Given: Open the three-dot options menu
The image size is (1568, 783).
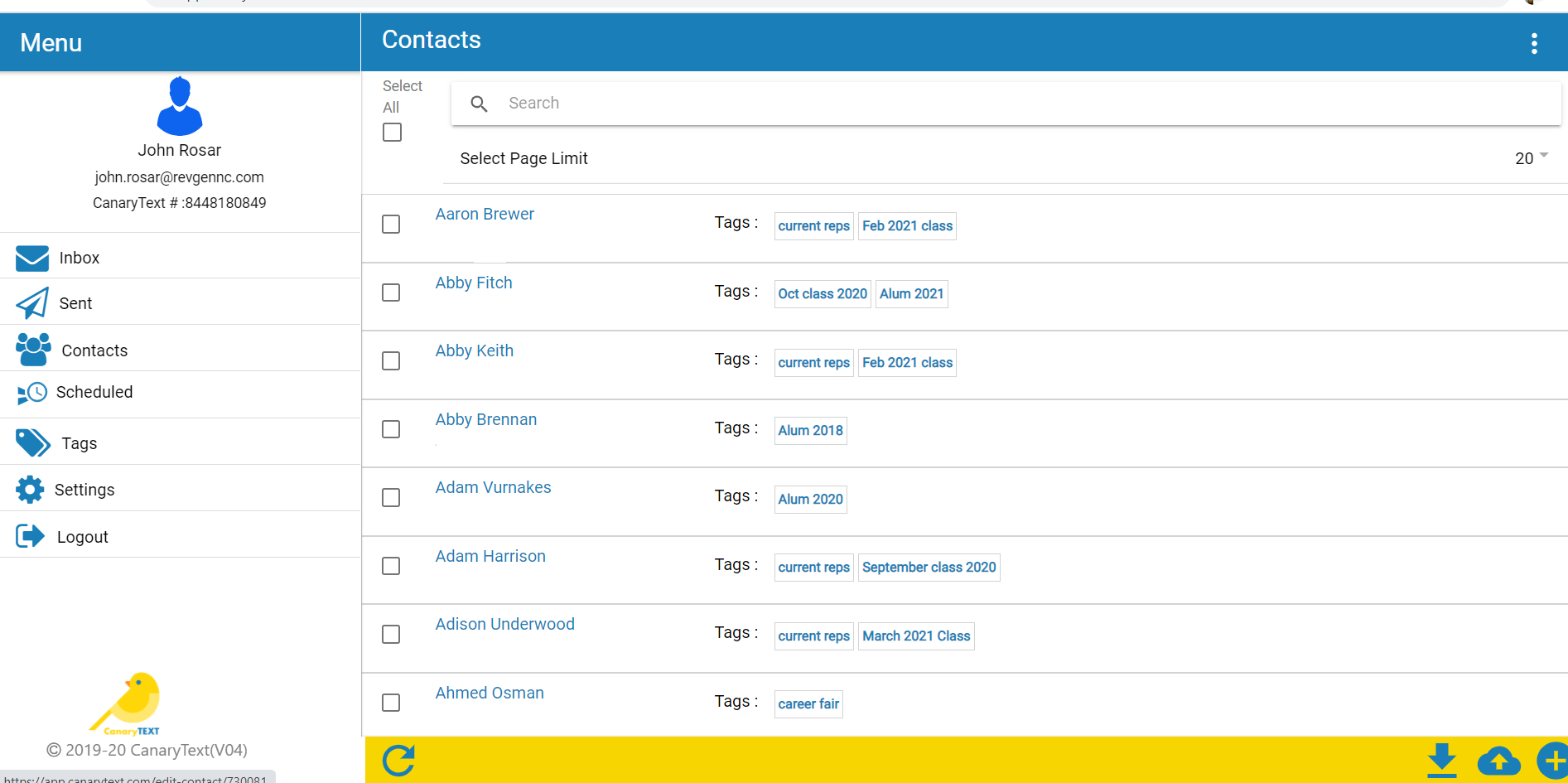Looking at the screenshot, I should click(1534, 43).
